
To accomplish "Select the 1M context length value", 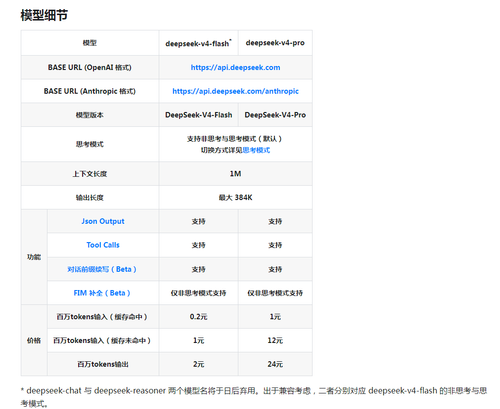I will pyautogui.click(x=235, y=174).
